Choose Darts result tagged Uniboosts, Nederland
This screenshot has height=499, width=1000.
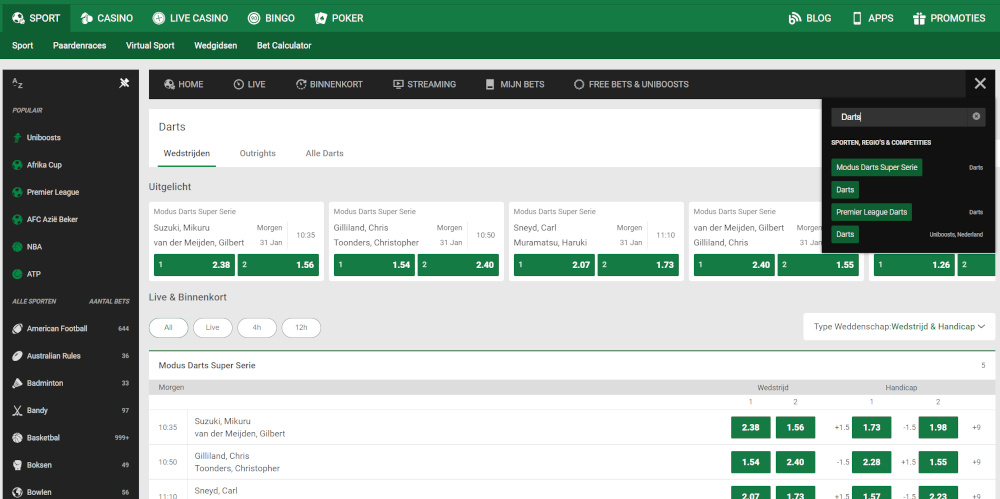[845, 234]
